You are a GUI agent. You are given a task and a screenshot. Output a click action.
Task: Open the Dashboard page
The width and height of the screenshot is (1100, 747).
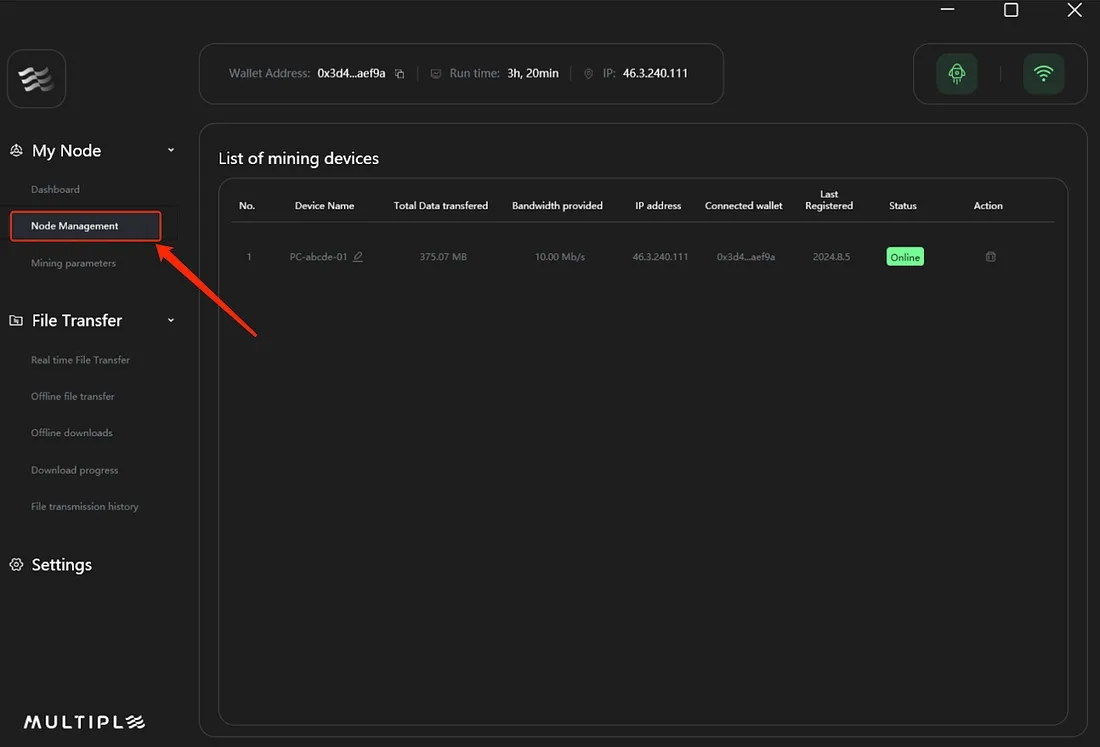[x=55, y=189]
